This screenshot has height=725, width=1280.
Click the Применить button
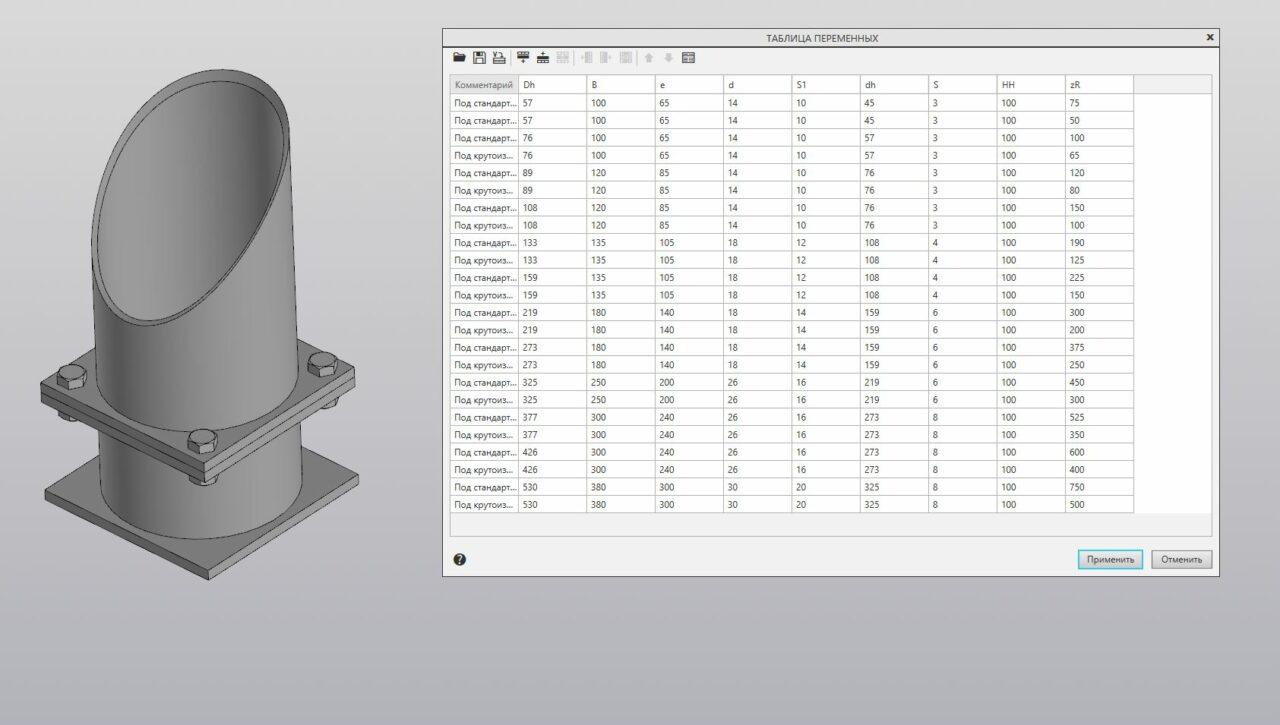click(x=1110, y=559)
